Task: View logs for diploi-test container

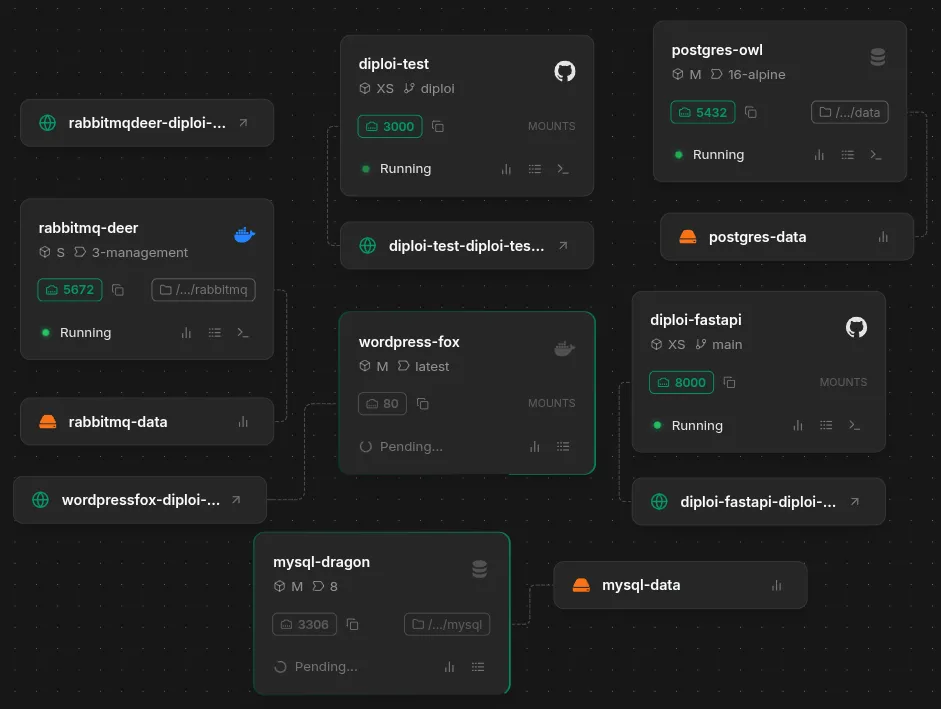Action: 534,168
